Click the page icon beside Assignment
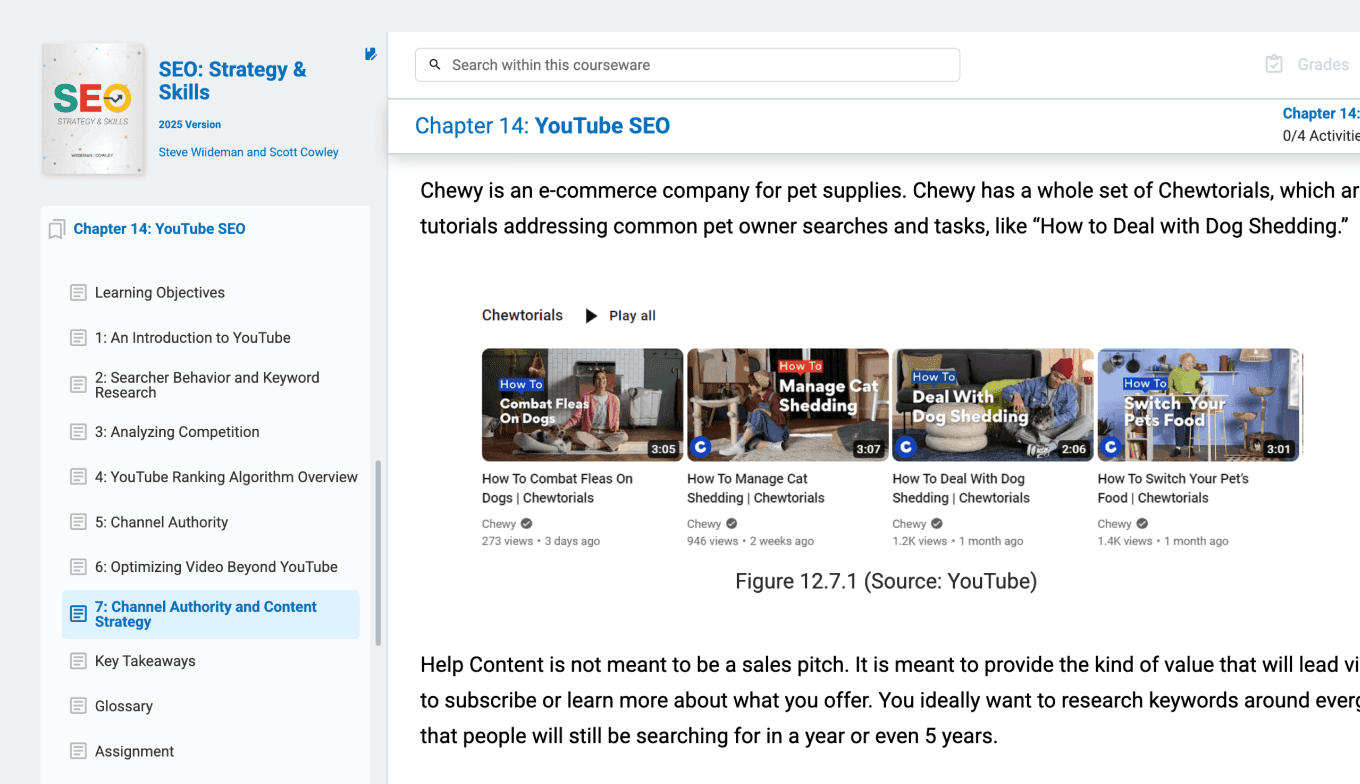Image resolution: width=1360 pixels, height=784 pixels. 78,751
